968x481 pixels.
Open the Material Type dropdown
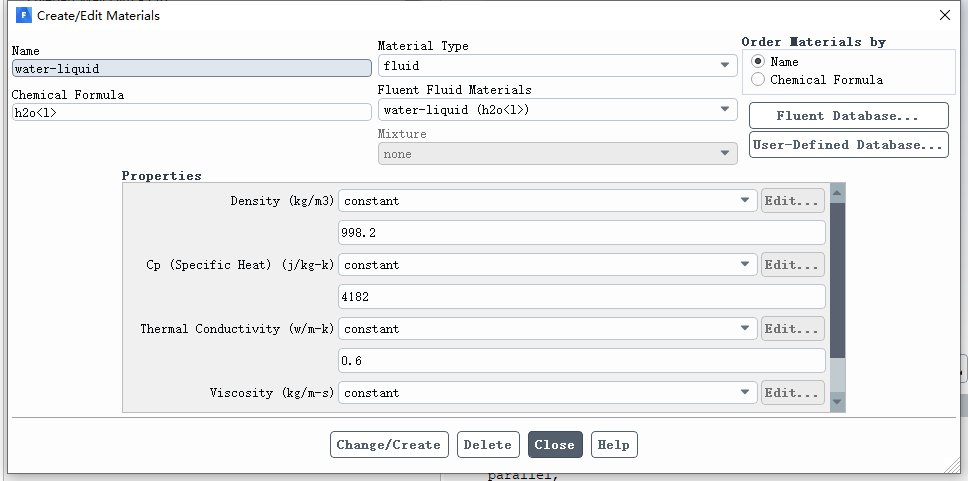coord(557,65)
